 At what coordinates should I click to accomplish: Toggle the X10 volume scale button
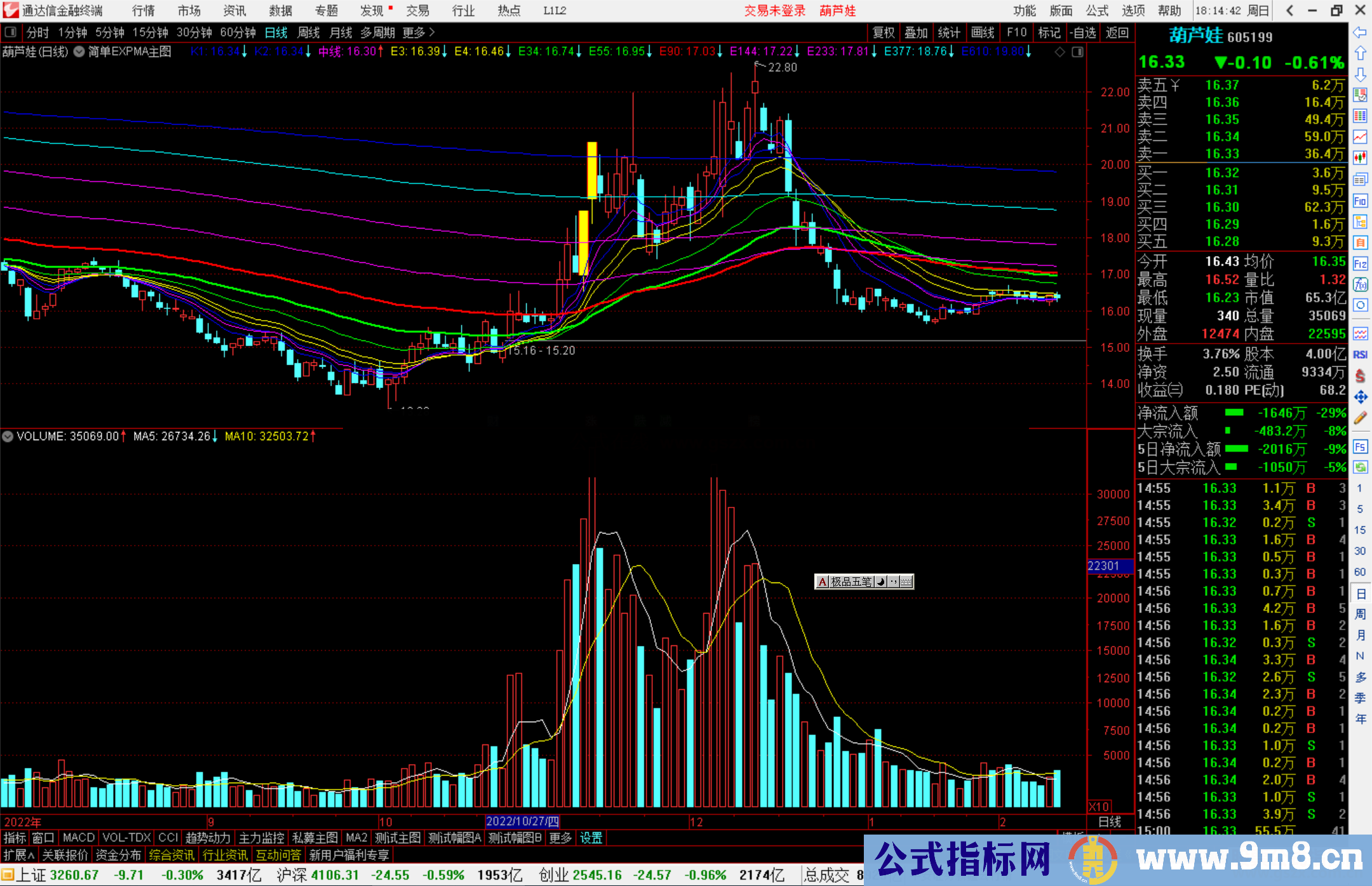pos(1100,806)
